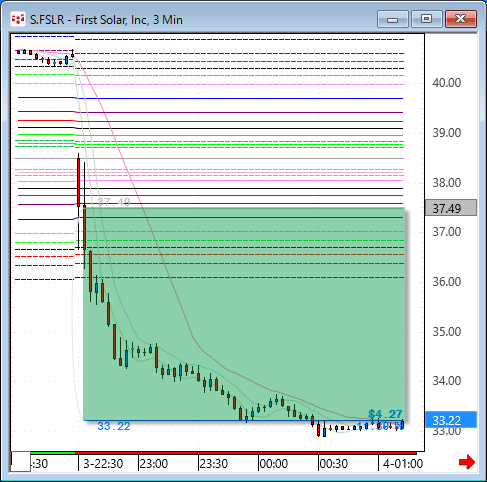Screen dimensions: 487x482
Task: Click the 3-22:30 time axis label
Action: [103, 464]
